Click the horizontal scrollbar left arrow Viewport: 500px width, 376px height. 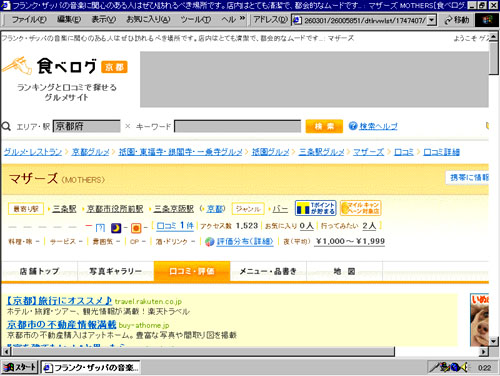click(x=6, y=351)
